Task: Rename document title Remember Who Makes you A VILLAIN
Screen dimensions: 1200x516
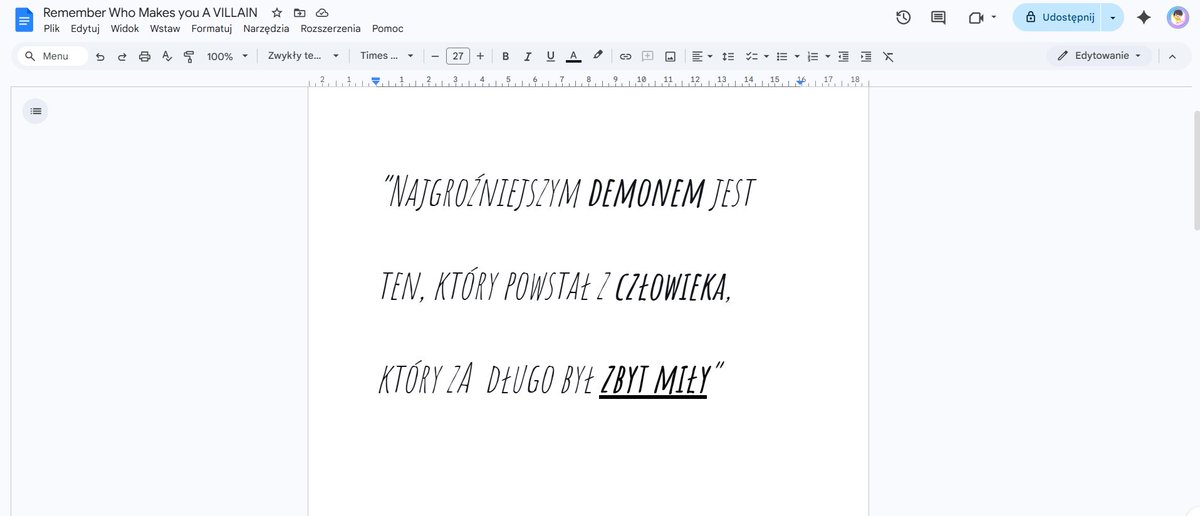Action: point(150,12)
